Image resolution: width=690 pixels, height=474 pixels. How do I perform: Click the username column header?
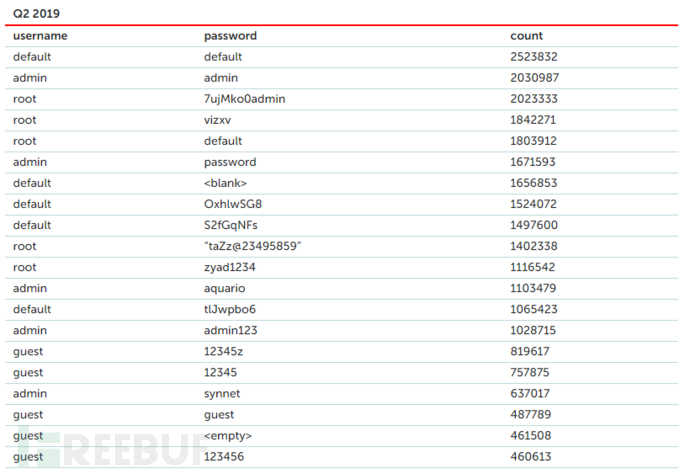pos(40,36)
